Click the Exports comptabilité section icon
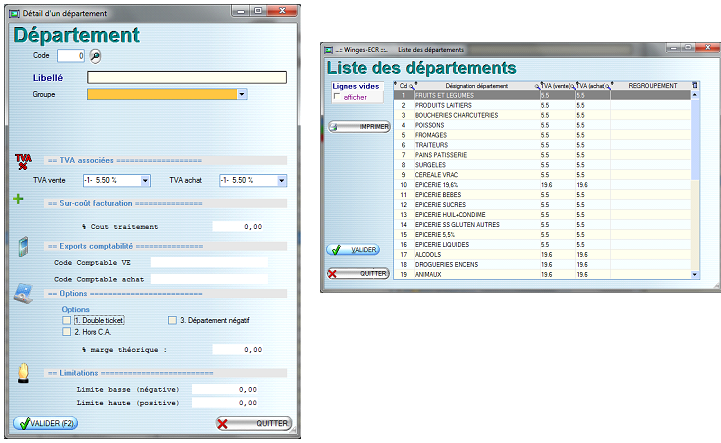Image resolution: width=721 pixels, height=443 pixels. 22,246
